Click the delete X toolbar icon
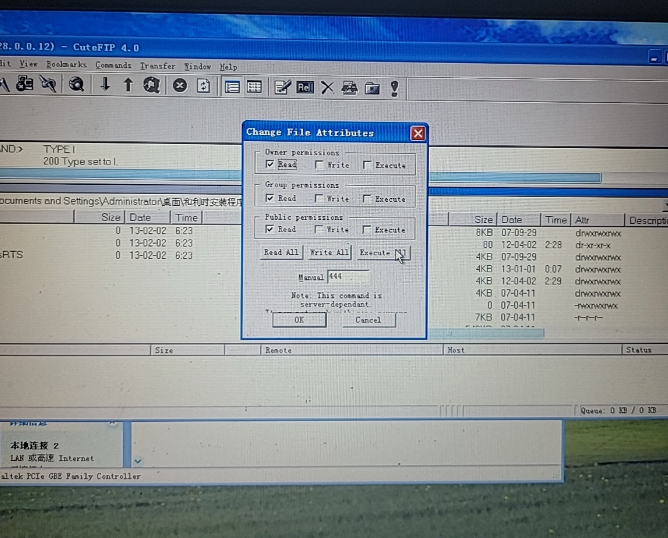Viewport: 668px width, 538px height. pyautogui.click(x=327, y=88)
